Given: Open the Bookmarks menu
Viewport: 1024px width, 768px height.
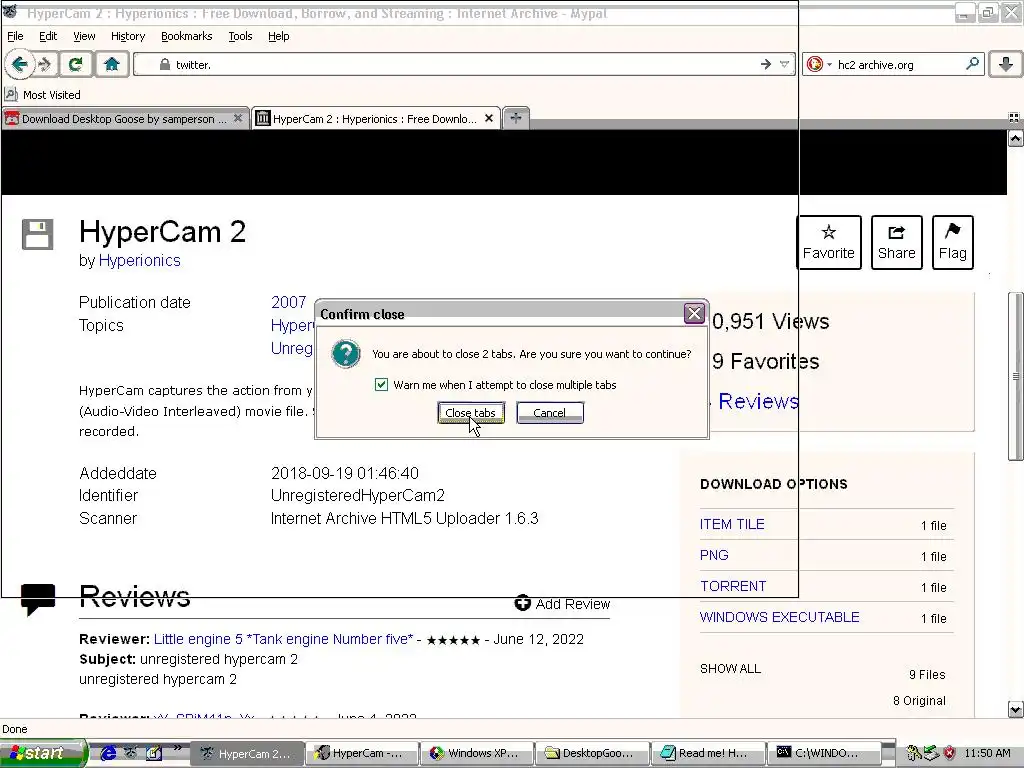Looking at the screenshot, I should coord(186,36).
